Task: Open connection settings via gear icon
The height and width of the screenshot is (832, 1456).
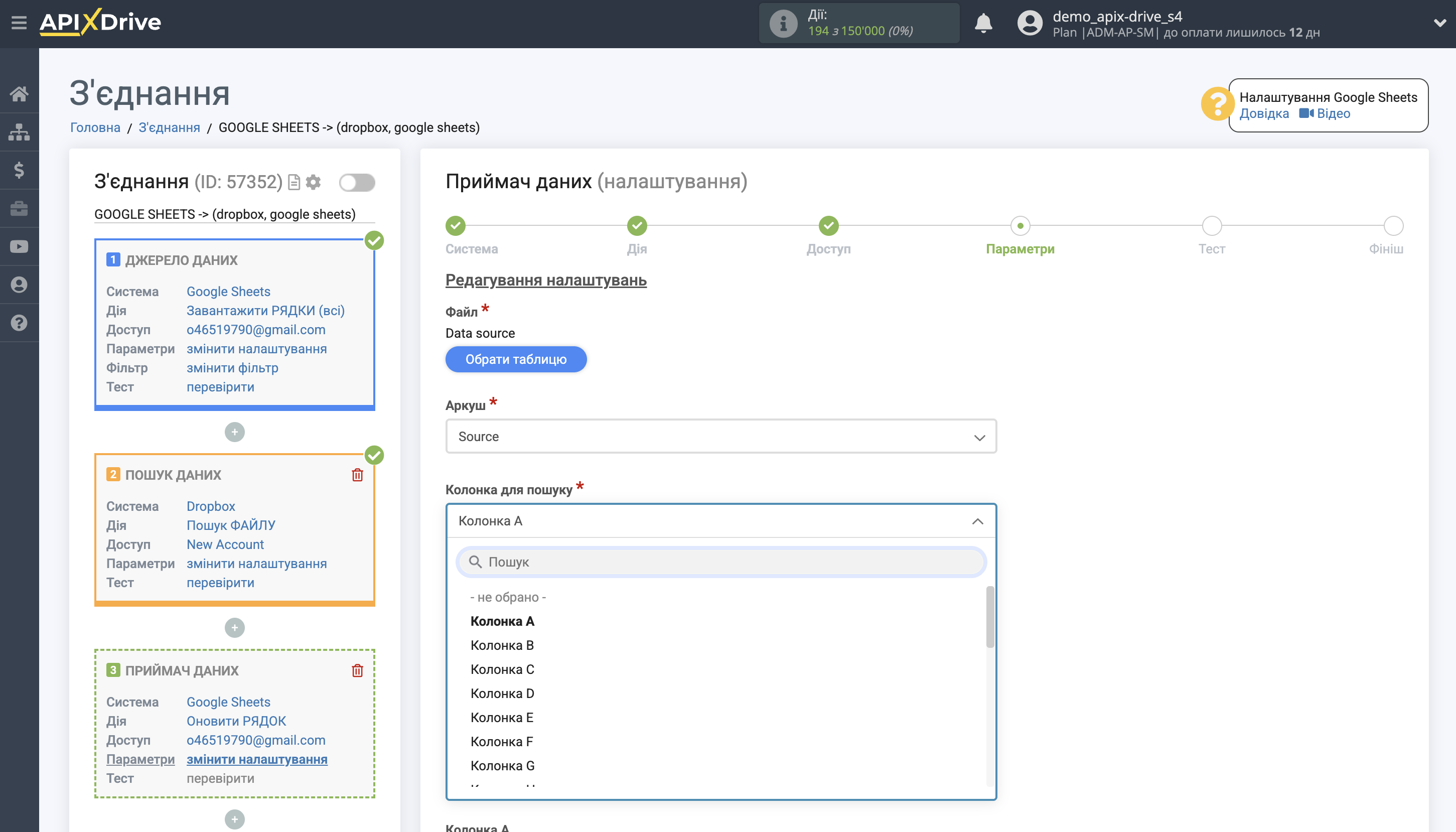Action: click(314, 182)
